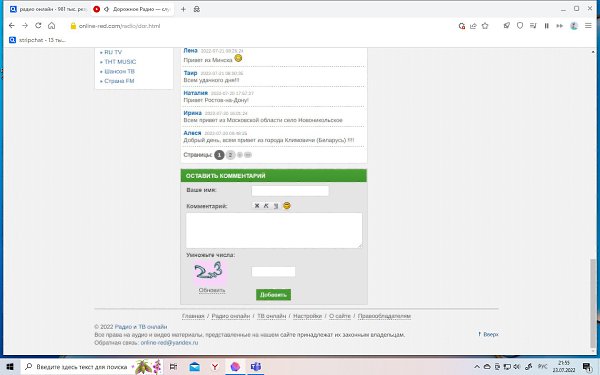Screen dimensions: 600x375
Task: Click the Обновить captcha link
Action: pos(212,290)
